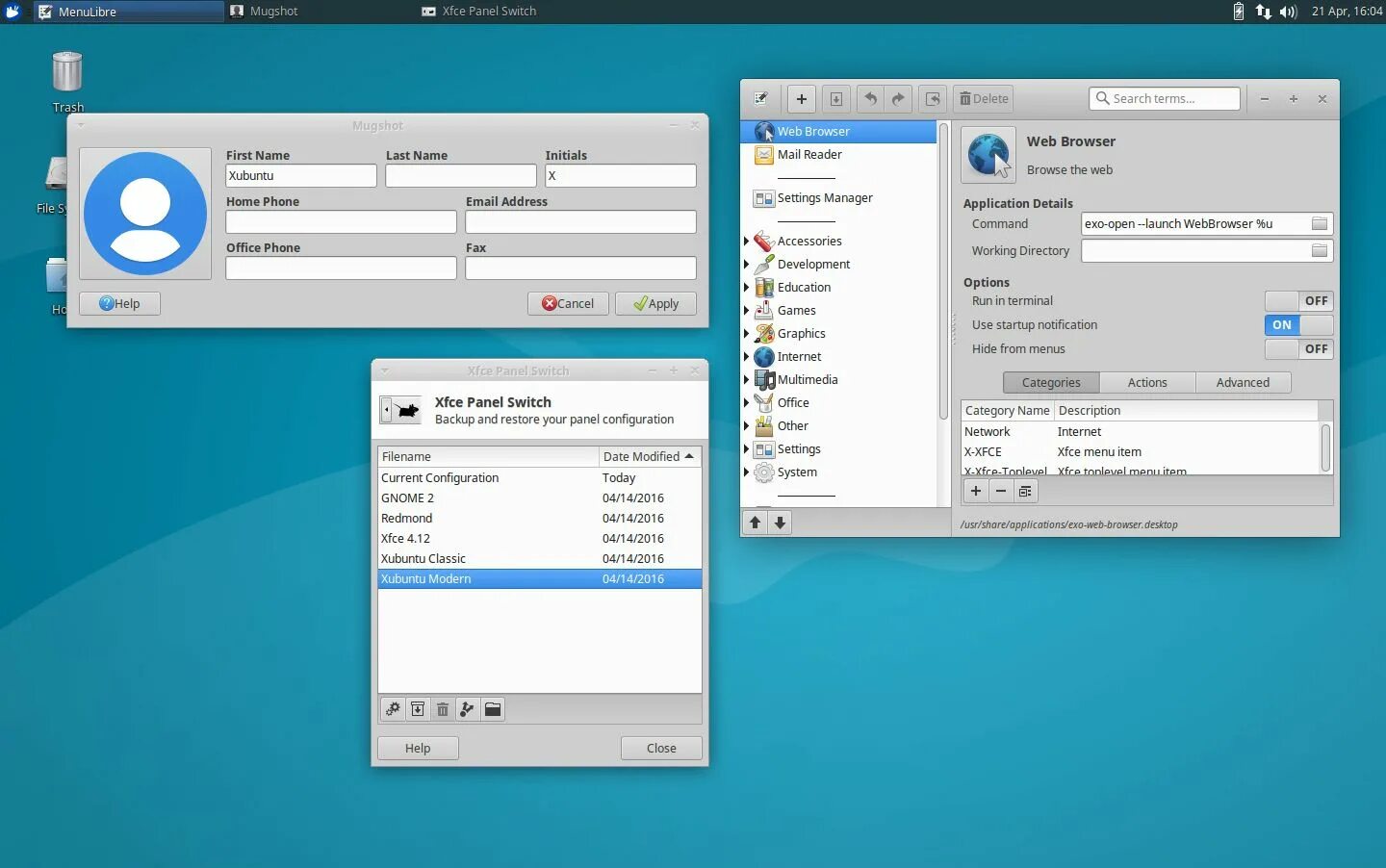1386x868 pixels.
Task: Toggle the Run in terminal switch
Action: 1298,300
